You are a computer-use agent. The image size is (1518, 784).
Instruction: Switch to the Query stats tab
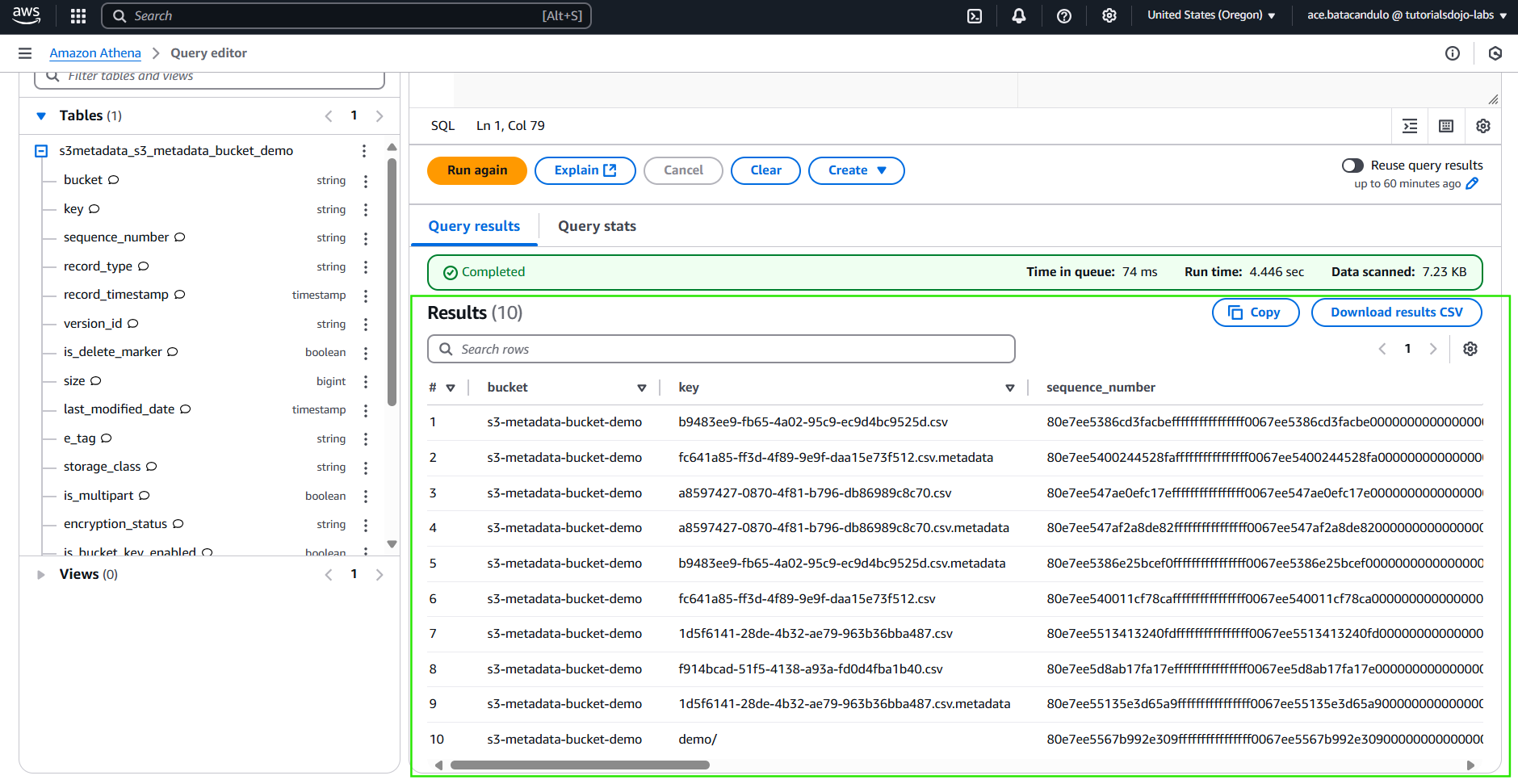click(597, 227)
